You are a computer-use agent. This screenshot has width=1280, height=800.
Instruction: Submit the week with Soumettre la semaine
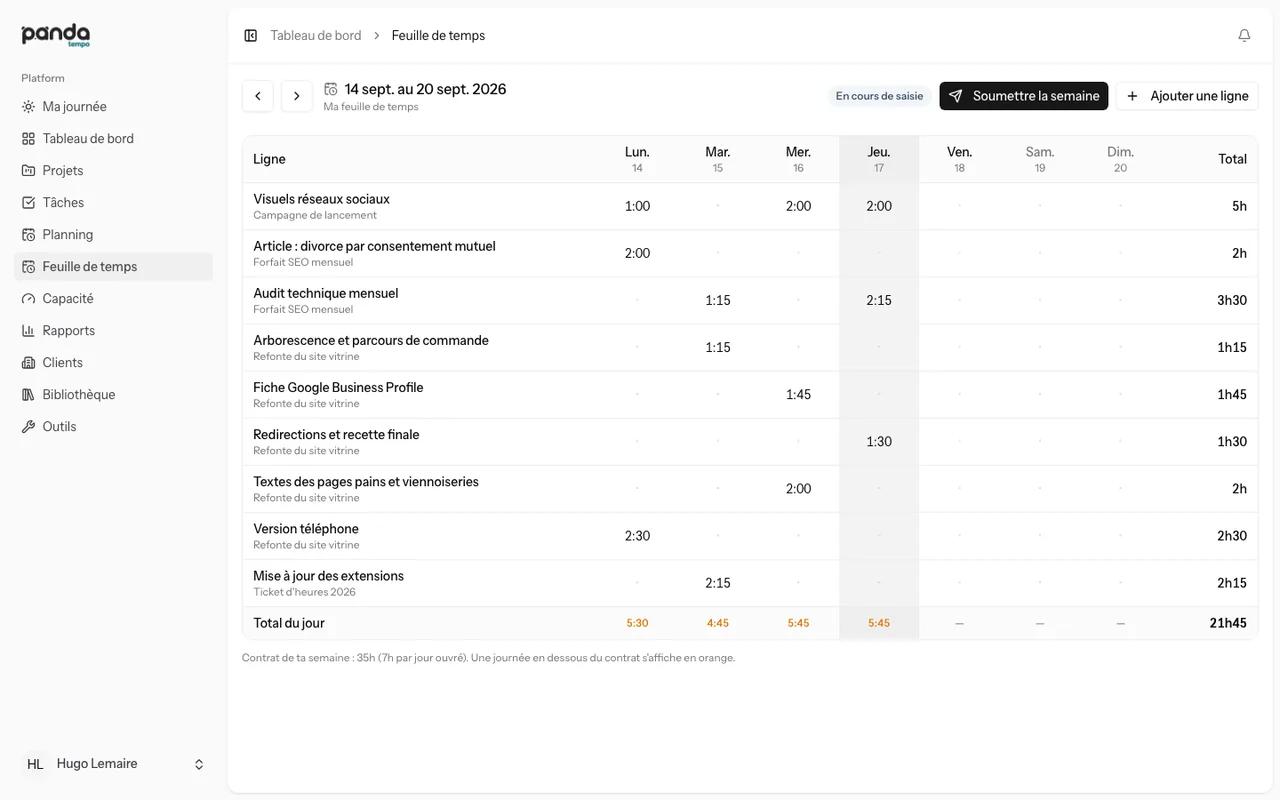click(1024, 96)
